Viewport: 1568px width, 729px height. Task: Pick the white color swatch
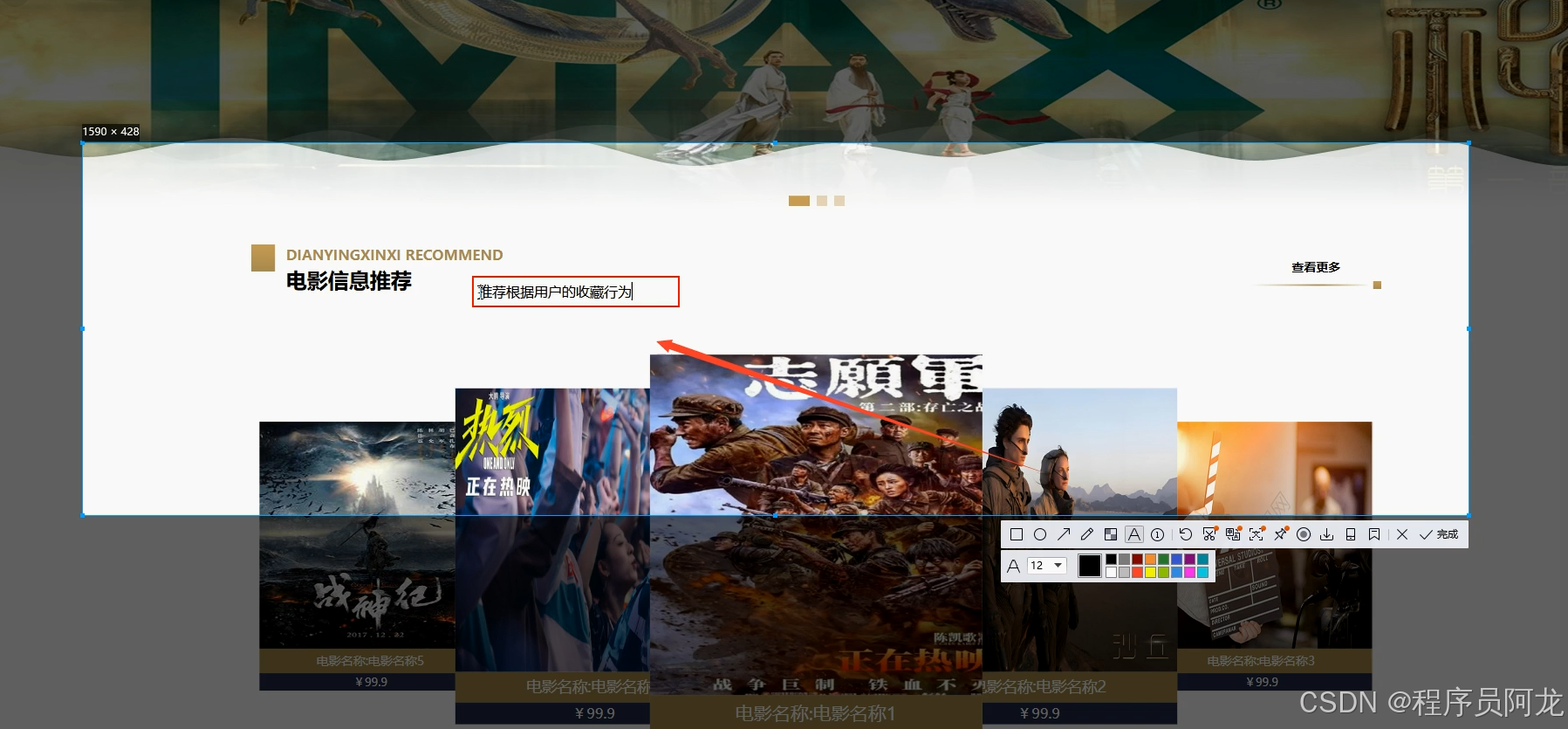click(x=1111, y=573)
